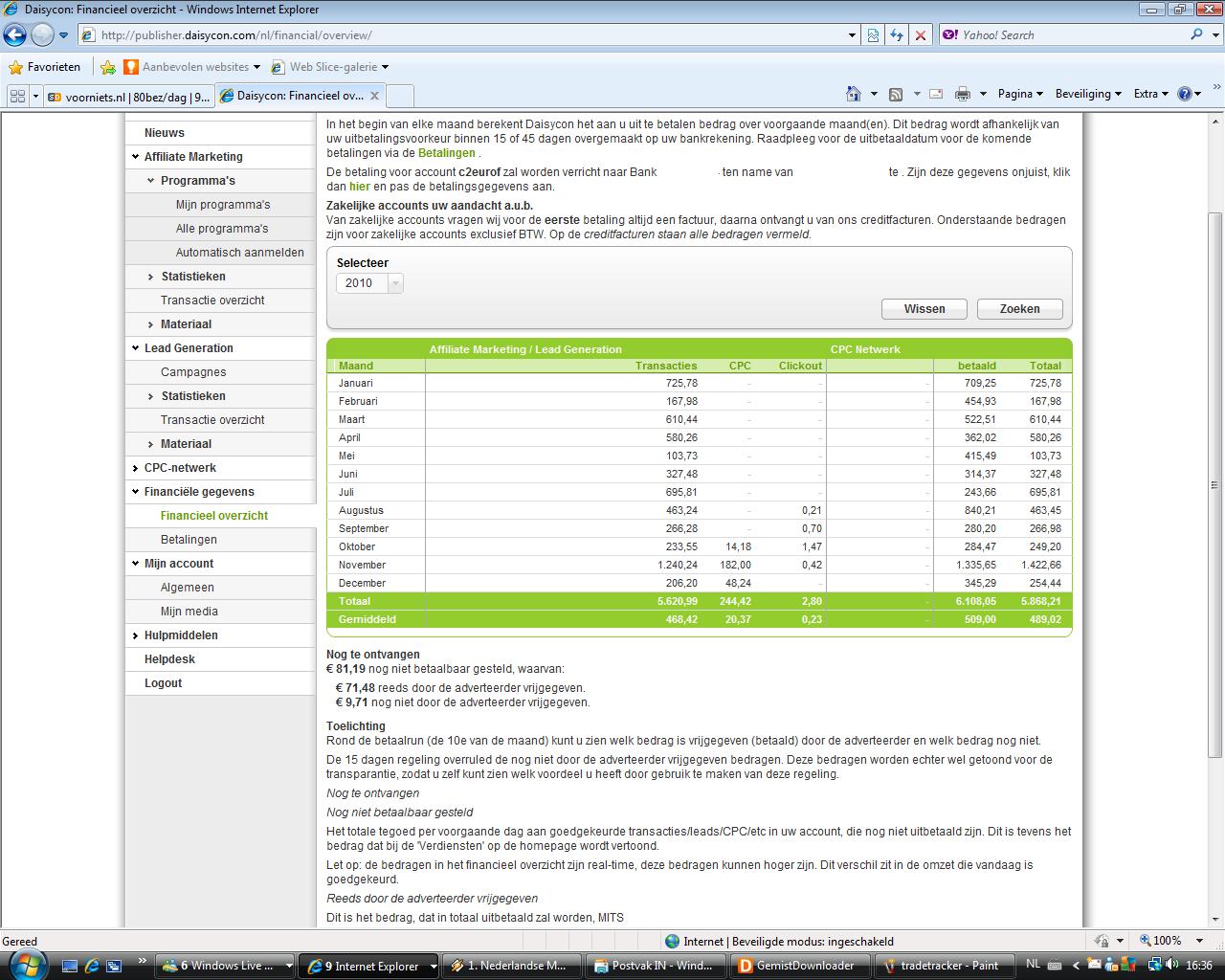Click the browser Forward arrow
The image size is (1225, 980).
point(42,35)
